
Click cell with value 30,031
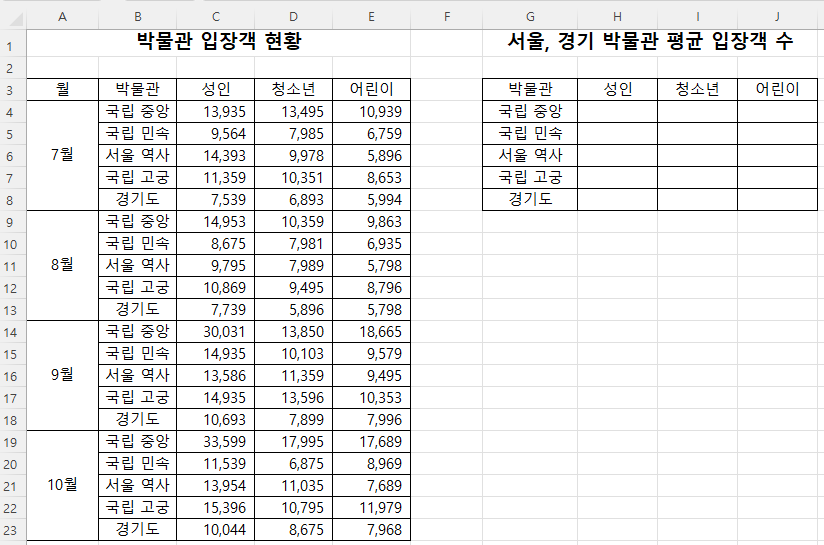[215, 332]
